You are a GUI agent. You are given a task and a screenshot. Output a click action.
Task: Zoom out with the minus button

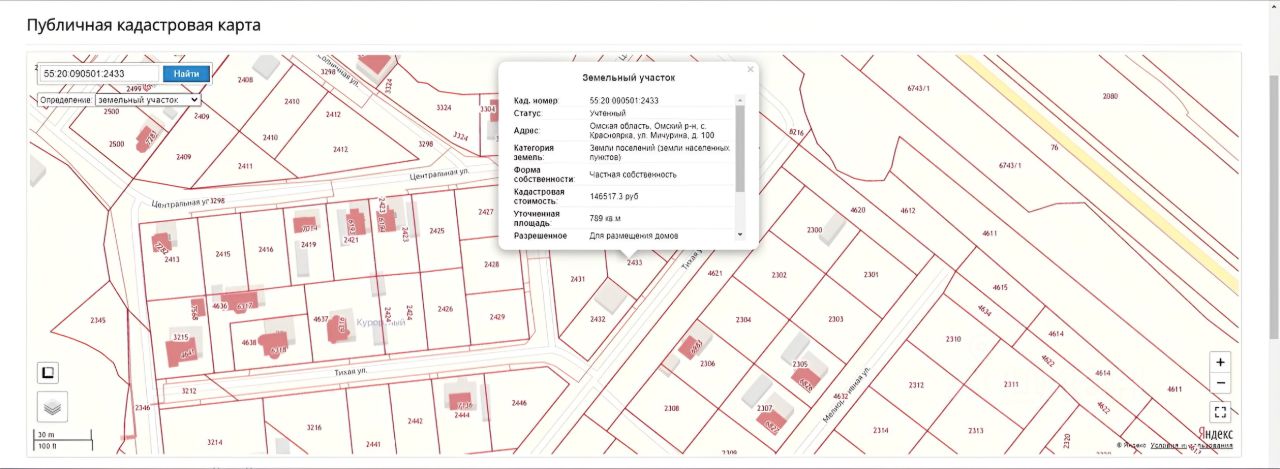pyautogui.click(x=1220, y=384)
